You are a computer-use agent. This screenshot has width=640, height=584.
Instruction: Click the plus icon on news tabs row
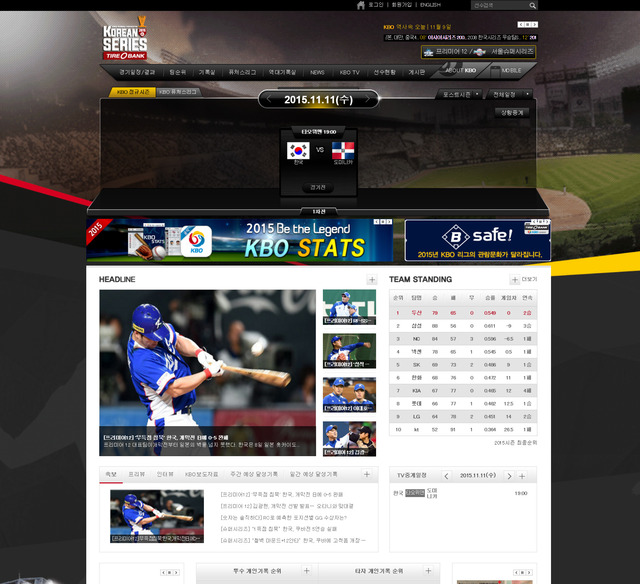[x=367, y=474]
